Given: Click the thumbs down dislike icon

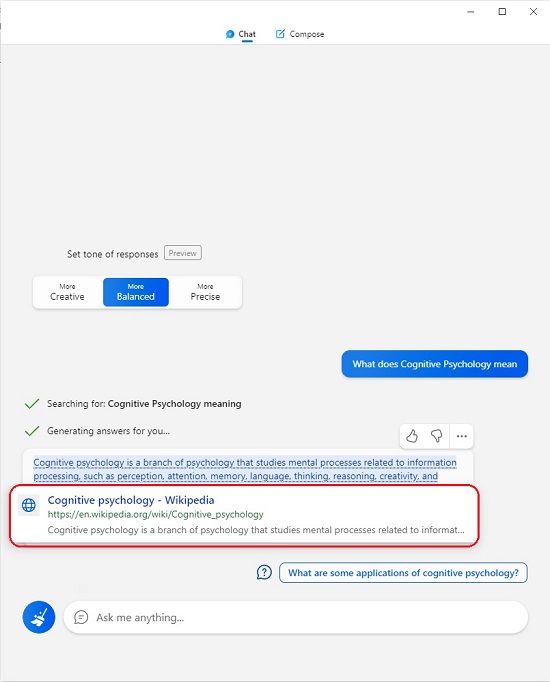Looking at the screenshot, I should (x=437, y=436).
